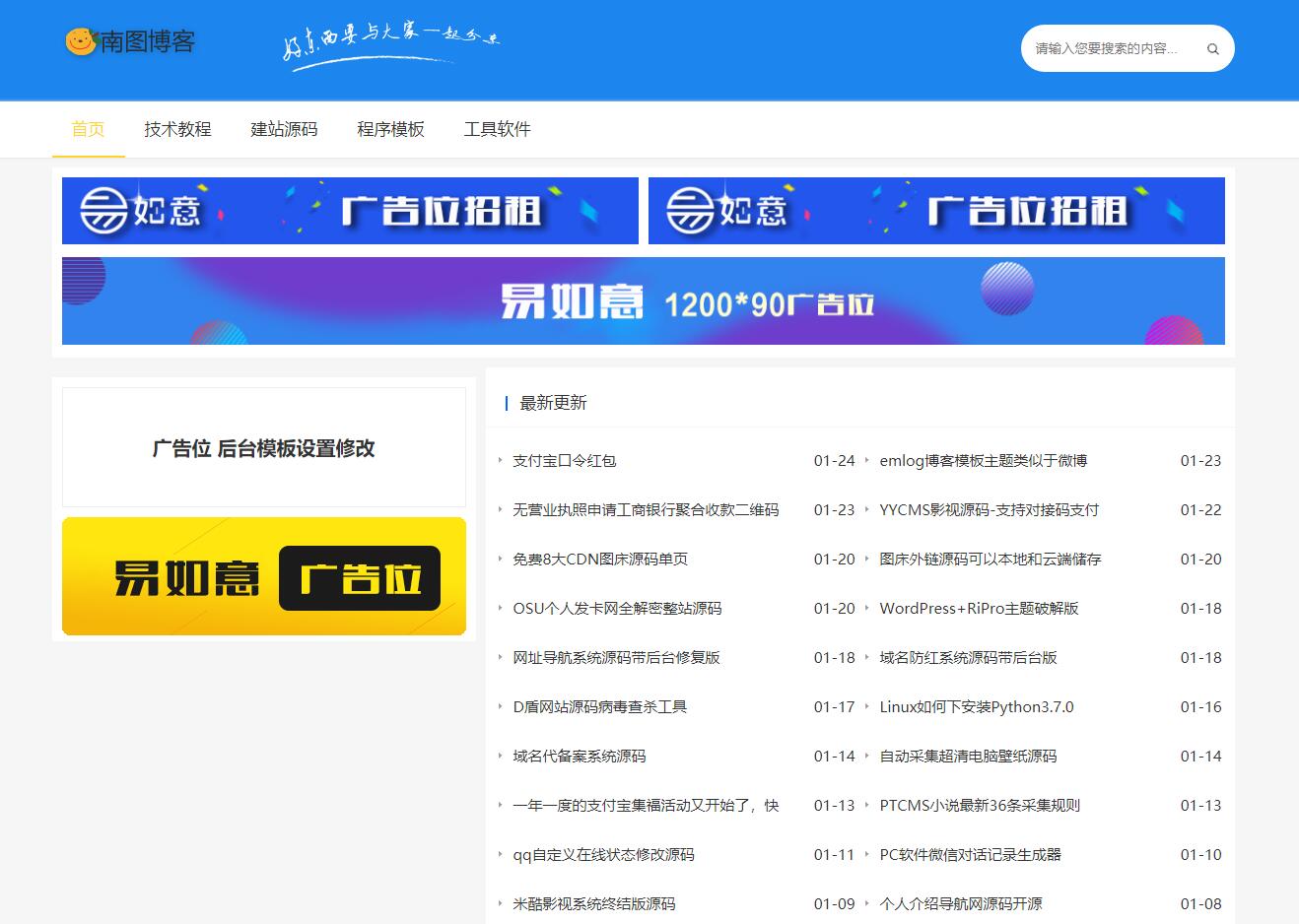Open the WordPress+RiPro主题破解版 link
Screen dimensions: 1299x924
(x=979, y=609)
